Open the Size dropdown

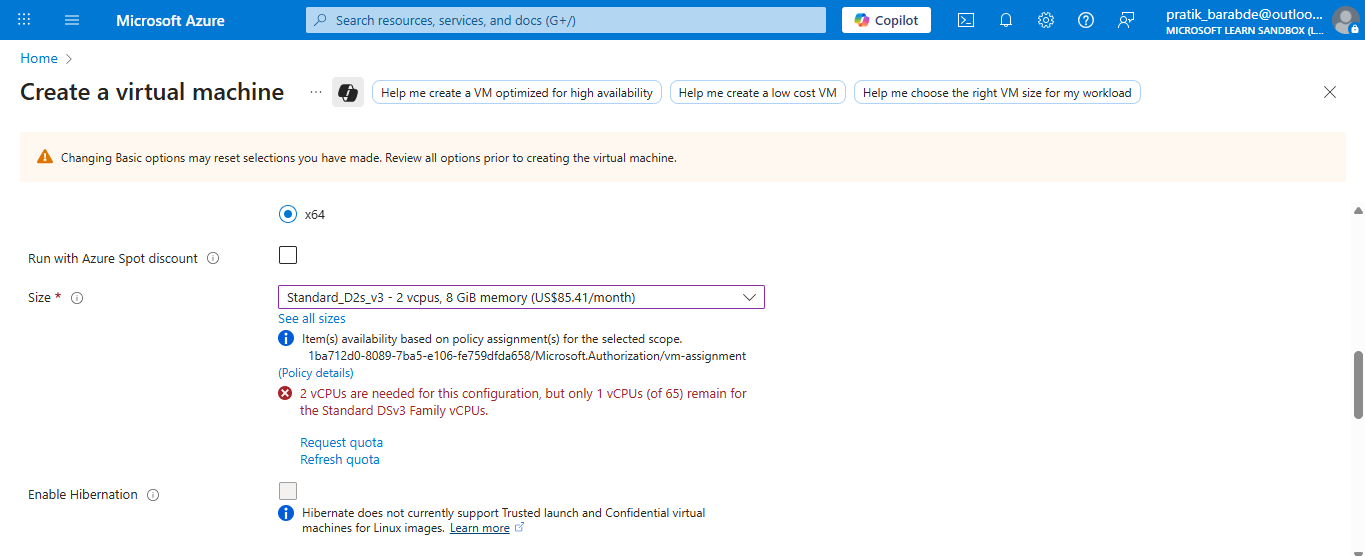tap(521, 297)
